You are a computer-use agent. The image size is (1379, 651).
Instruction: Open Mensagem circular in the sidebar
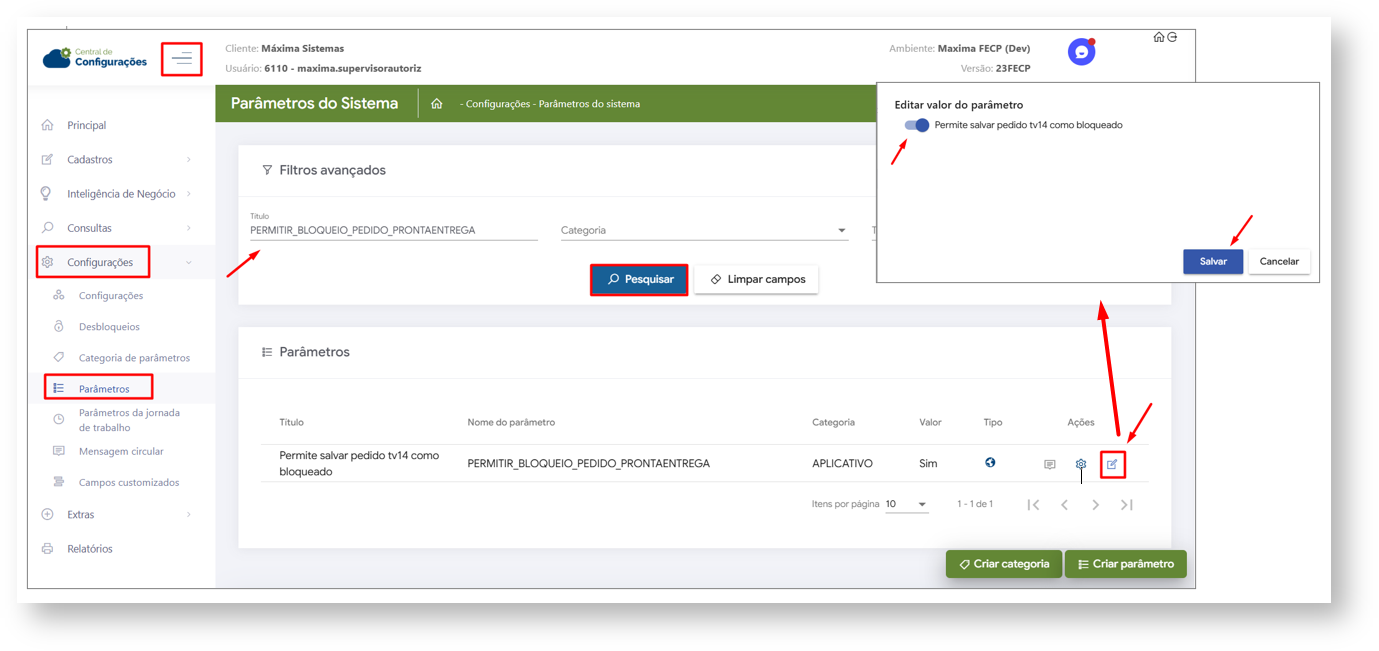pos(121,451)
